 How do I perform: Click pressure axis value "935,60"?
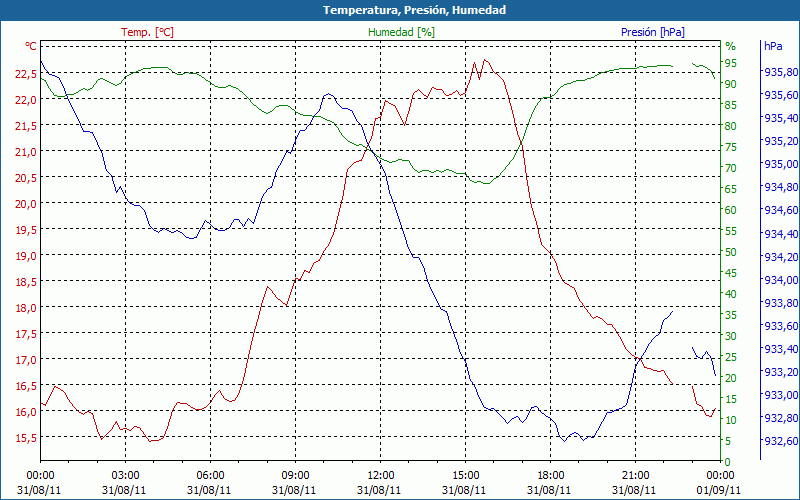781,95
